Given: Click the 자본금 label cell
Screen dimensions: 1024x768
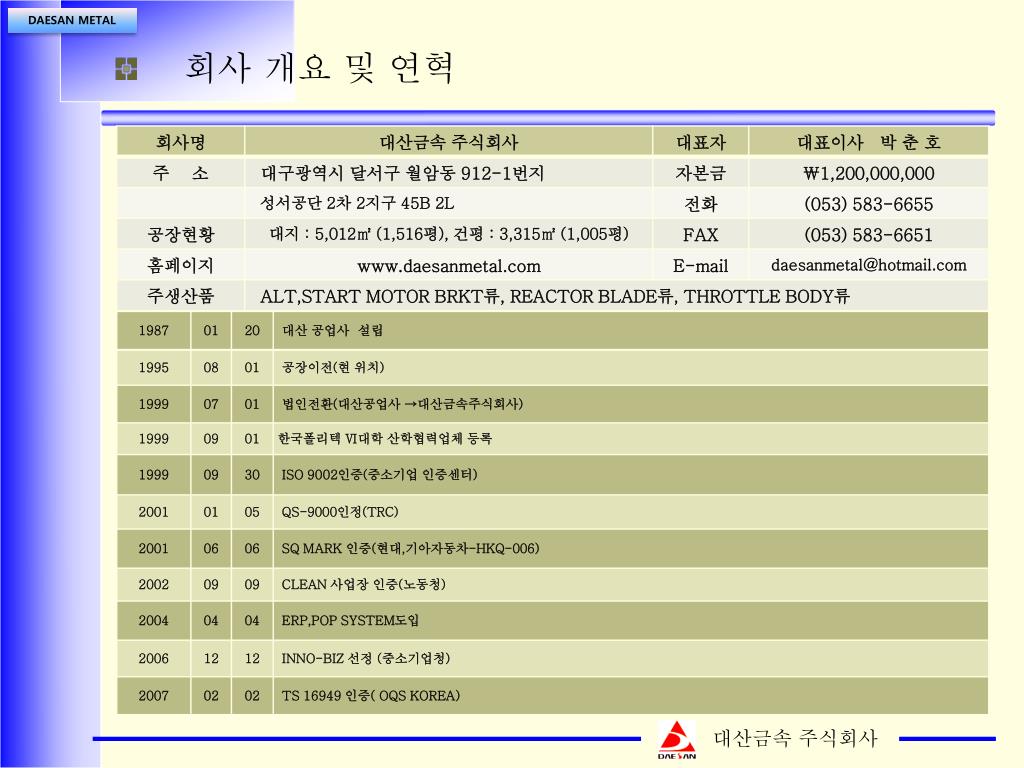Looking at the screenshot, I should pyautogui.click(x=701, y=173).
